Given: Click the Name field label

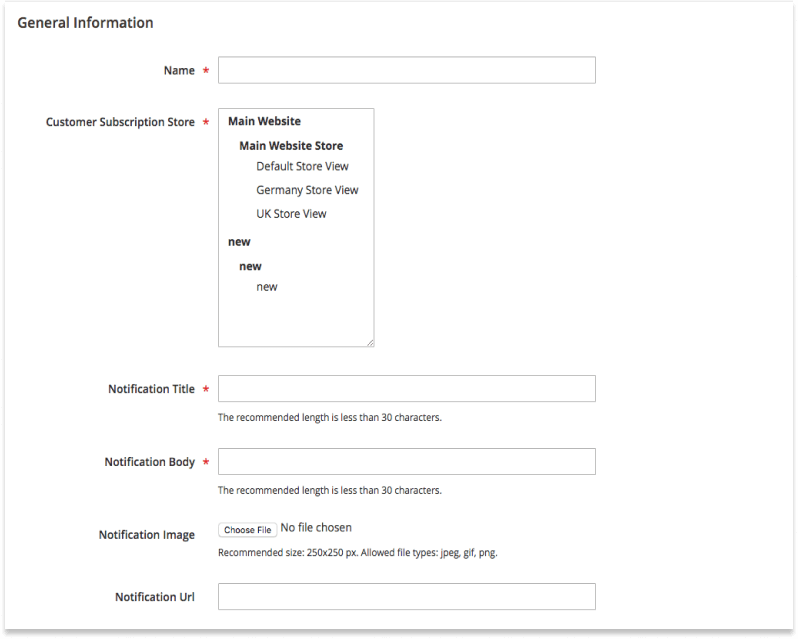Looking at the screenshot, I should point(179,71).
